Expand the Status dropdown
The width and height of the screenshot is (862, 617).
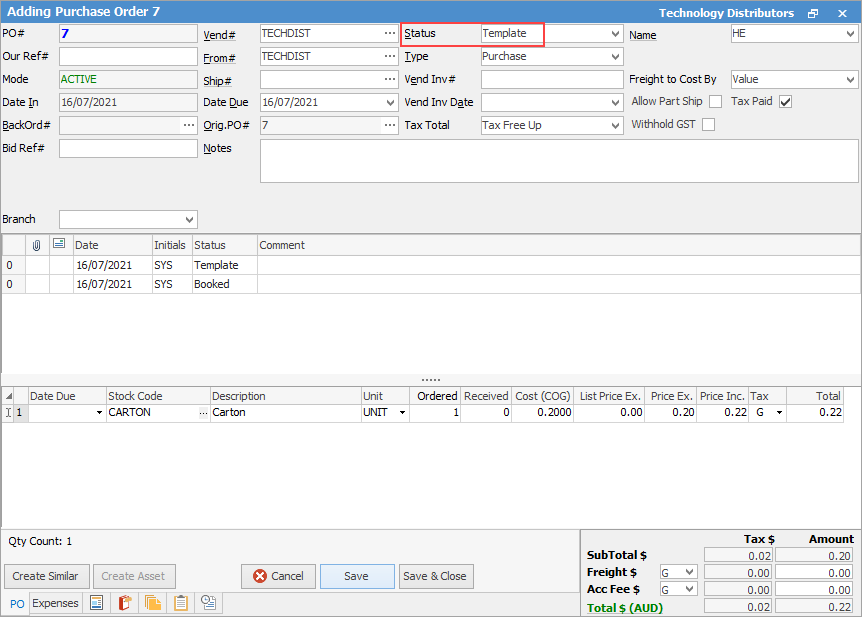(x=615, y=34)
